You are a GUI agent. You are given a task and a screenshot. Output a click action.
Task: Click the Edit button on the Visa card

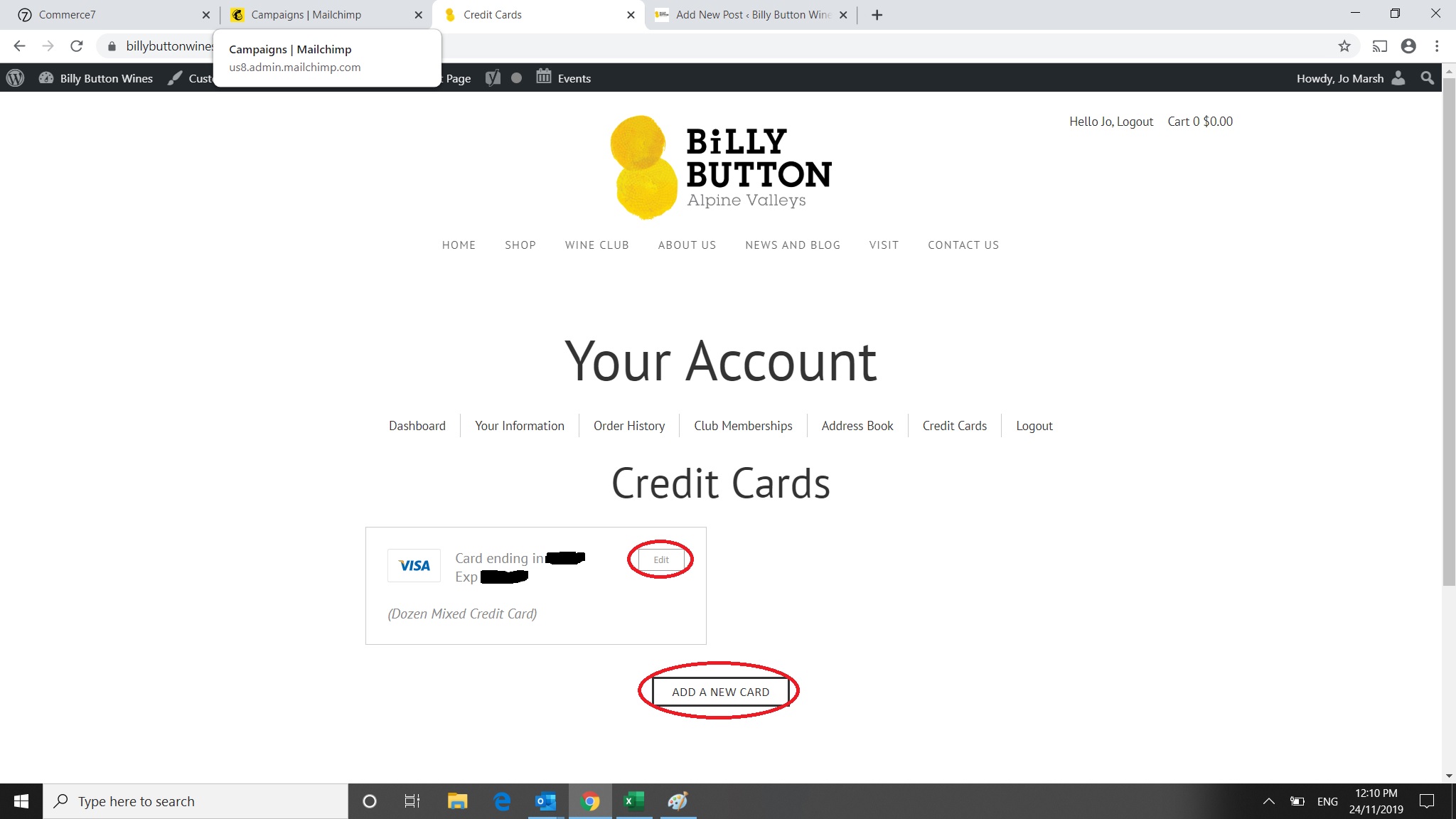661,560
